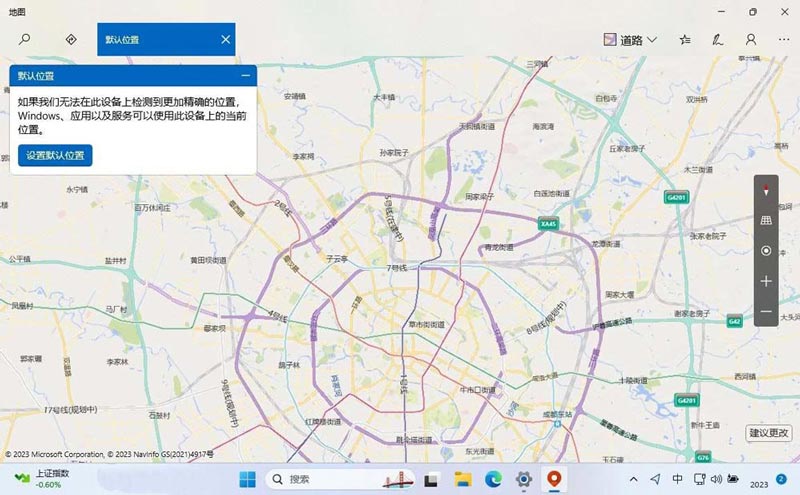Screen dimensions: 800x495
Task: Open the Windows Start menu
Action: pyautogui.click(x=247, y=479)
